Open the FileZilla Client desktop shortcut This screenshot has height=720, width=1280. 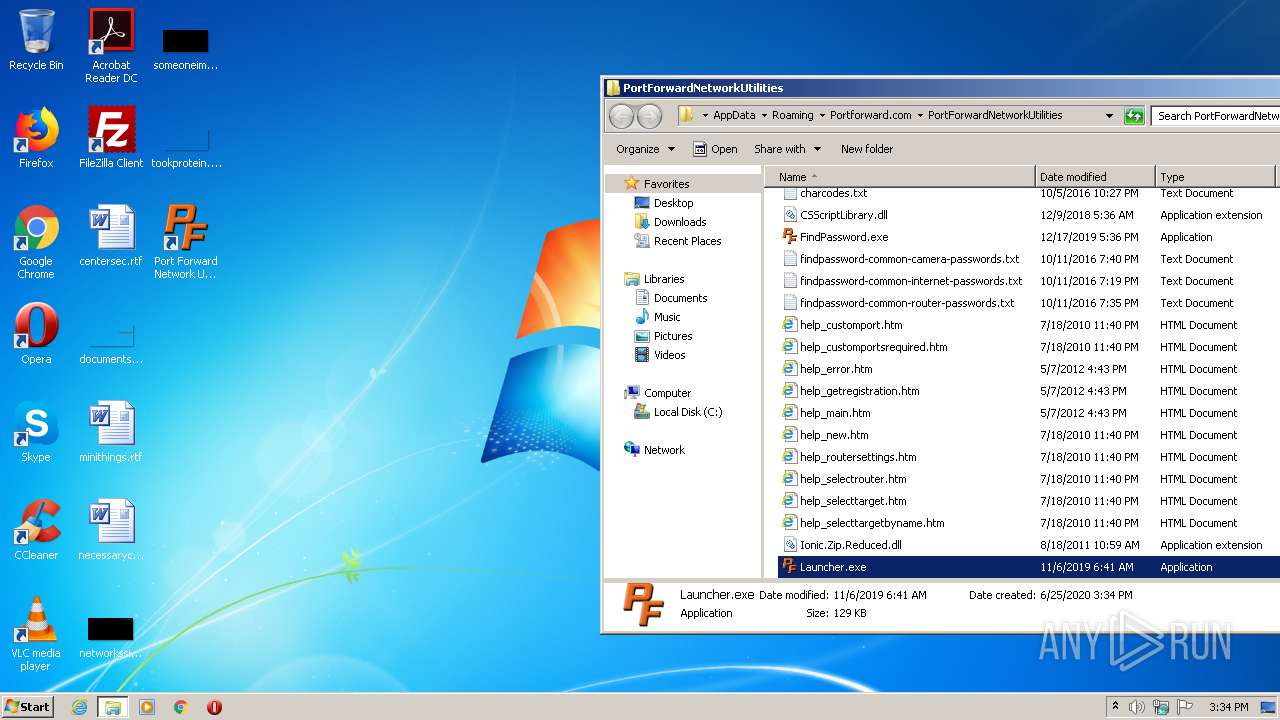pos(111,138)
